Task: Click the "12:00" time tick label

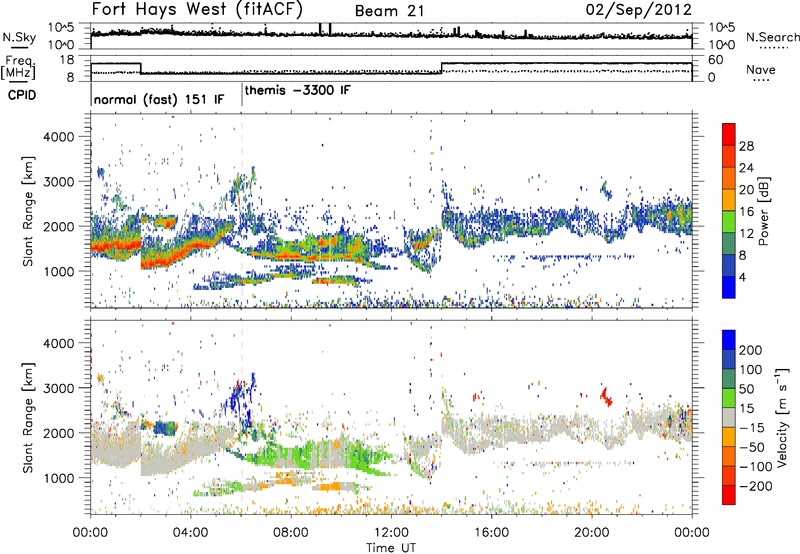Action: click(x=391, y=533)
